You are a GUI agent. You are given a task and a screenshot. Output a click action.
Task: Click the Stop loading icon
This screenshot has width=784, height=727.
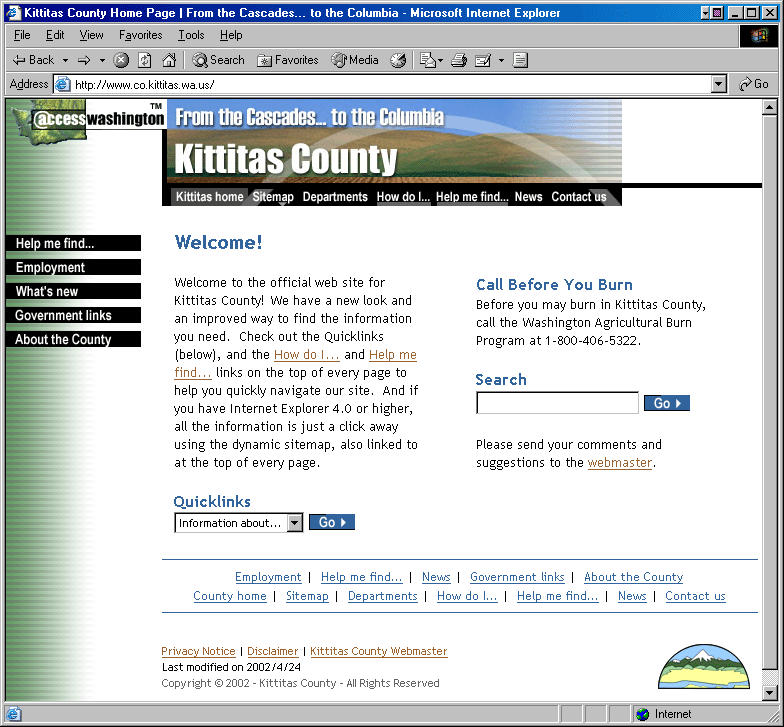[x=120, y=60]
